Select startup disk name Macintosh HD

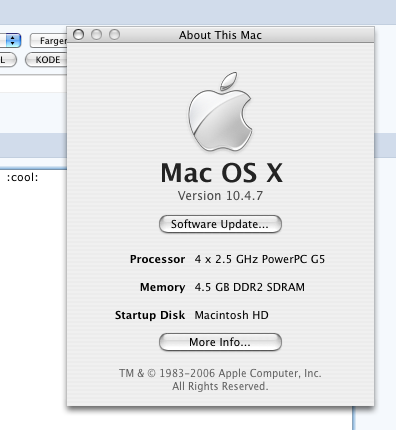[x=231, y=315]
